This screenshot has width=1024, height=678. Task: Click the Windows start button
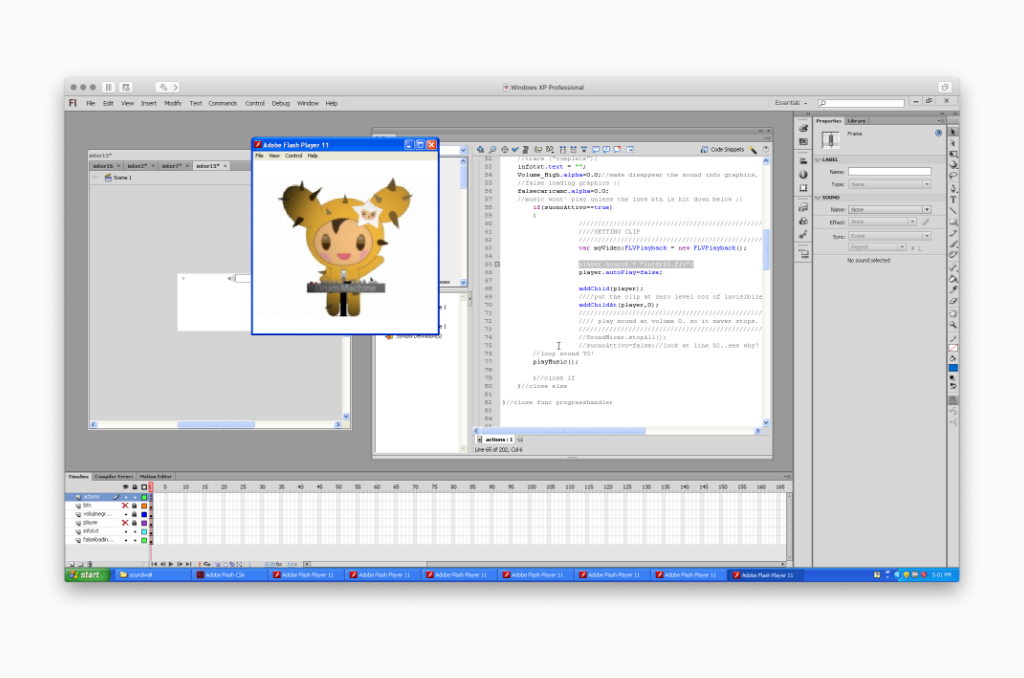point(88,575)
